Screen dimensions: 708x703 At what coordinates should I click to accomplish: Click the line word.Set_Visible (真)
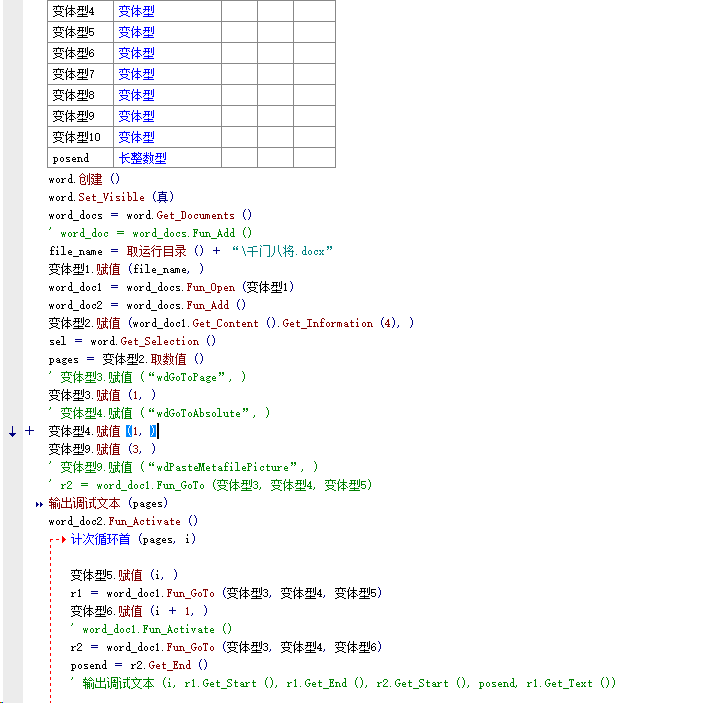click(x=111, y=197)
